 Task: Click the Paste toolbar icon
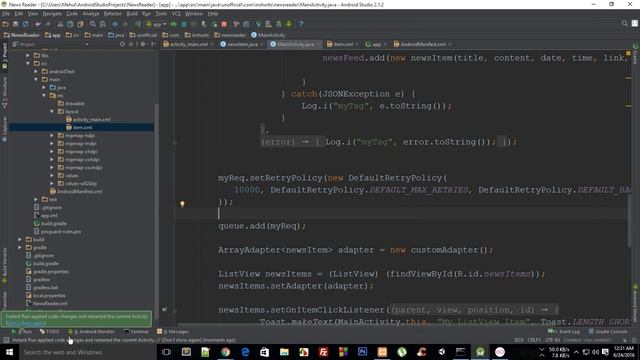click(x=80, y=24)
